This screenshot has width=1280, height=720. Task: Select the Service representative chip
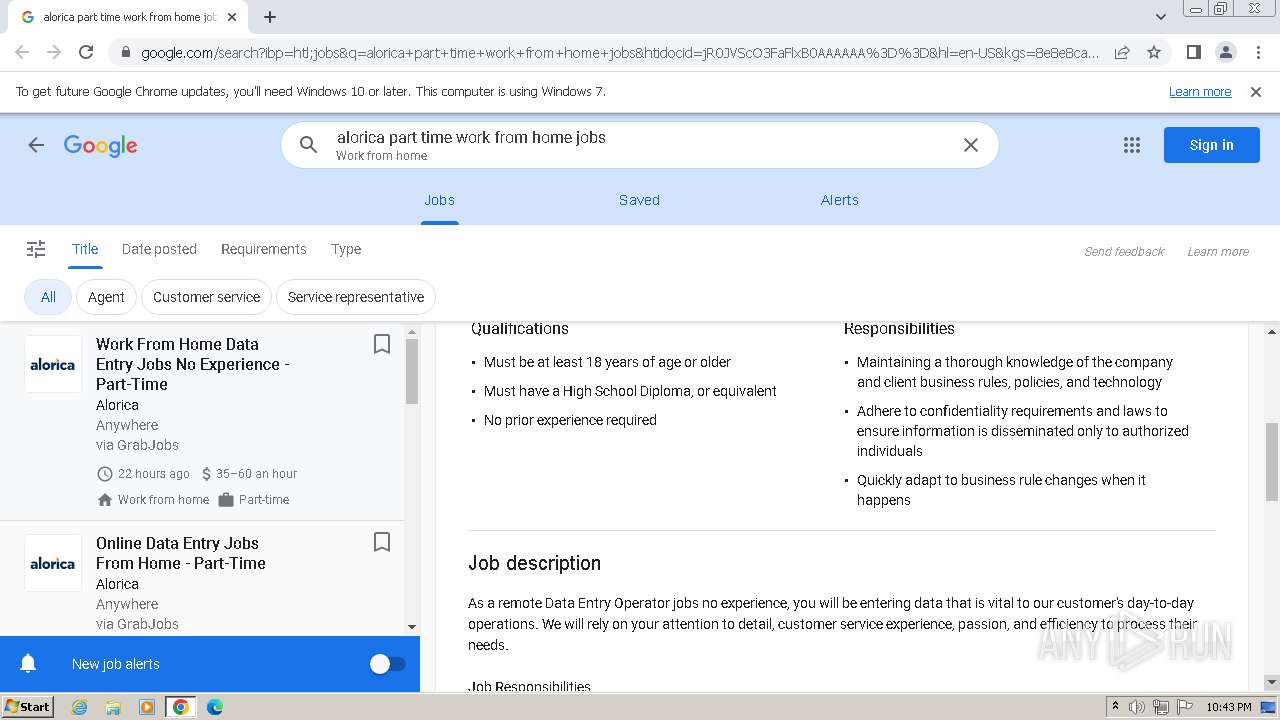(x=356, y=297)
